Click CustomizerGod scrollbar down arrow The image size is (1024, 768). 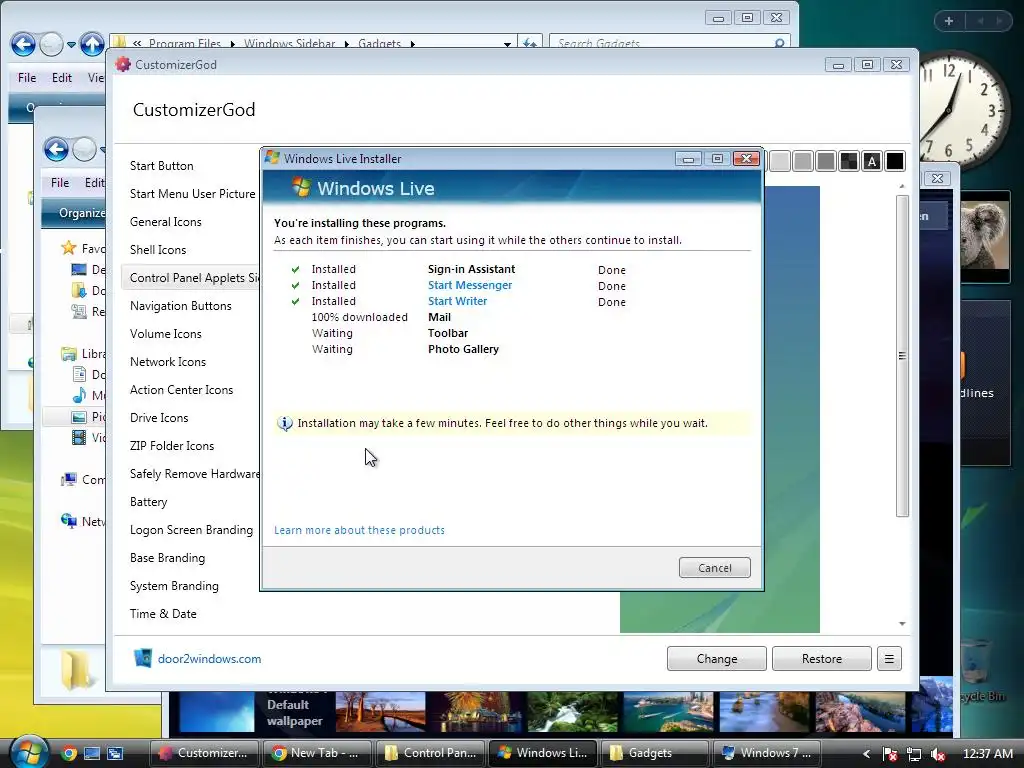click(x=902, y=624)
